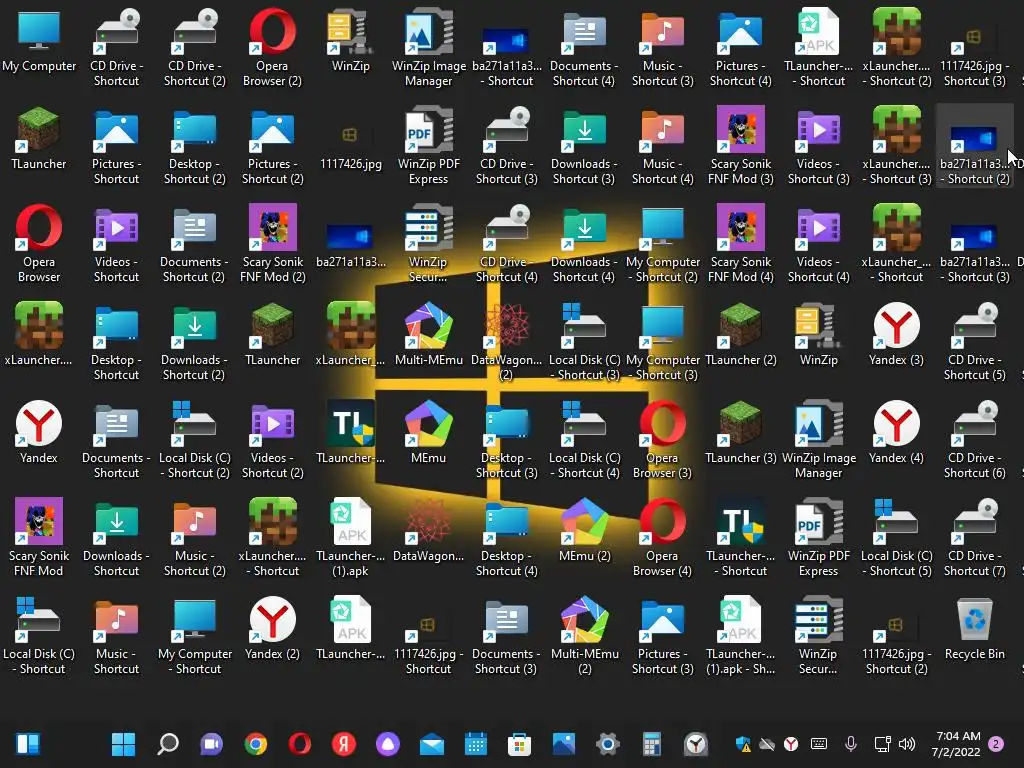Select Opera Browser (4) desktop icon
Screen dimensions: 1024x768
tap(662, 536)
